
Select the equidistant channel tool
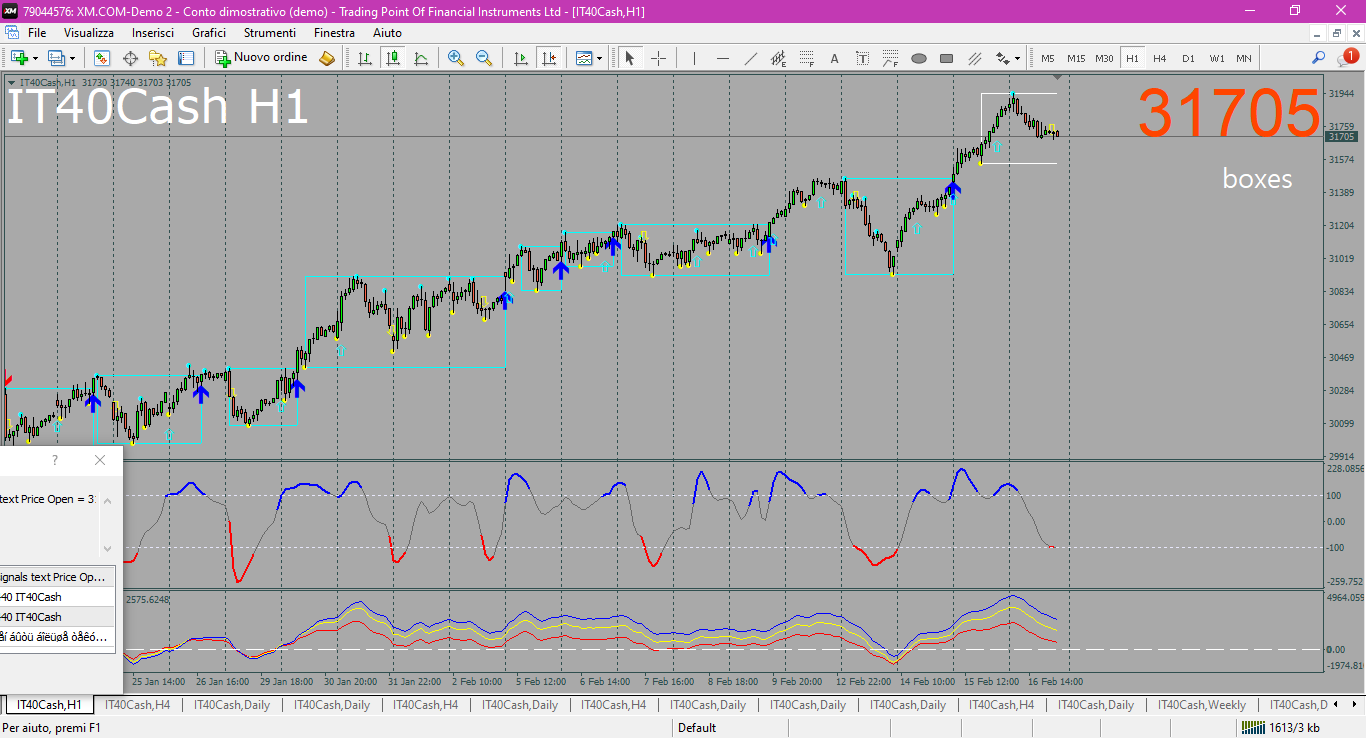point(778,58)
